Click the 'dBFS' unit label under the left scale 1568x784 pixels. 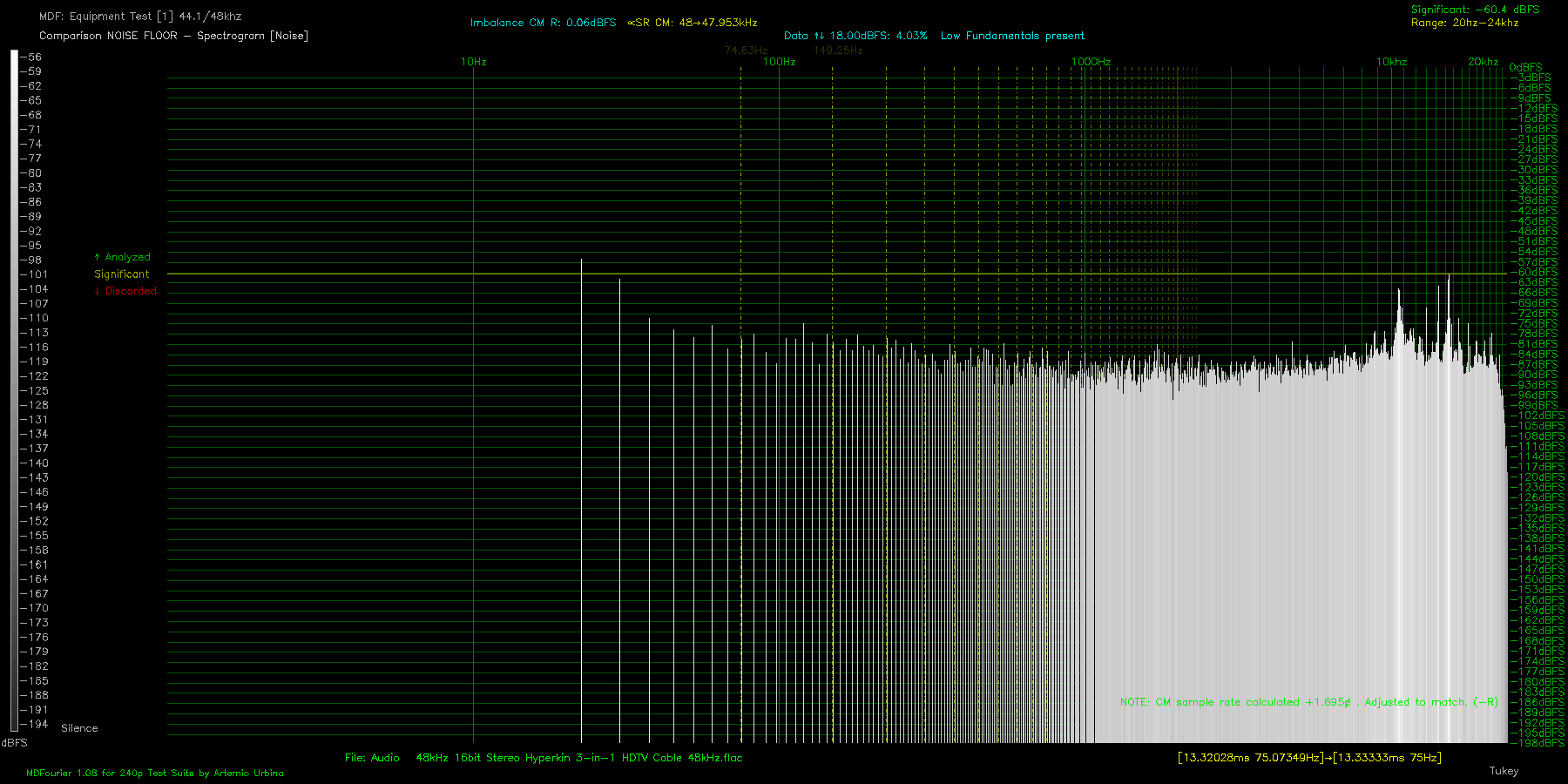coord(14,743)
